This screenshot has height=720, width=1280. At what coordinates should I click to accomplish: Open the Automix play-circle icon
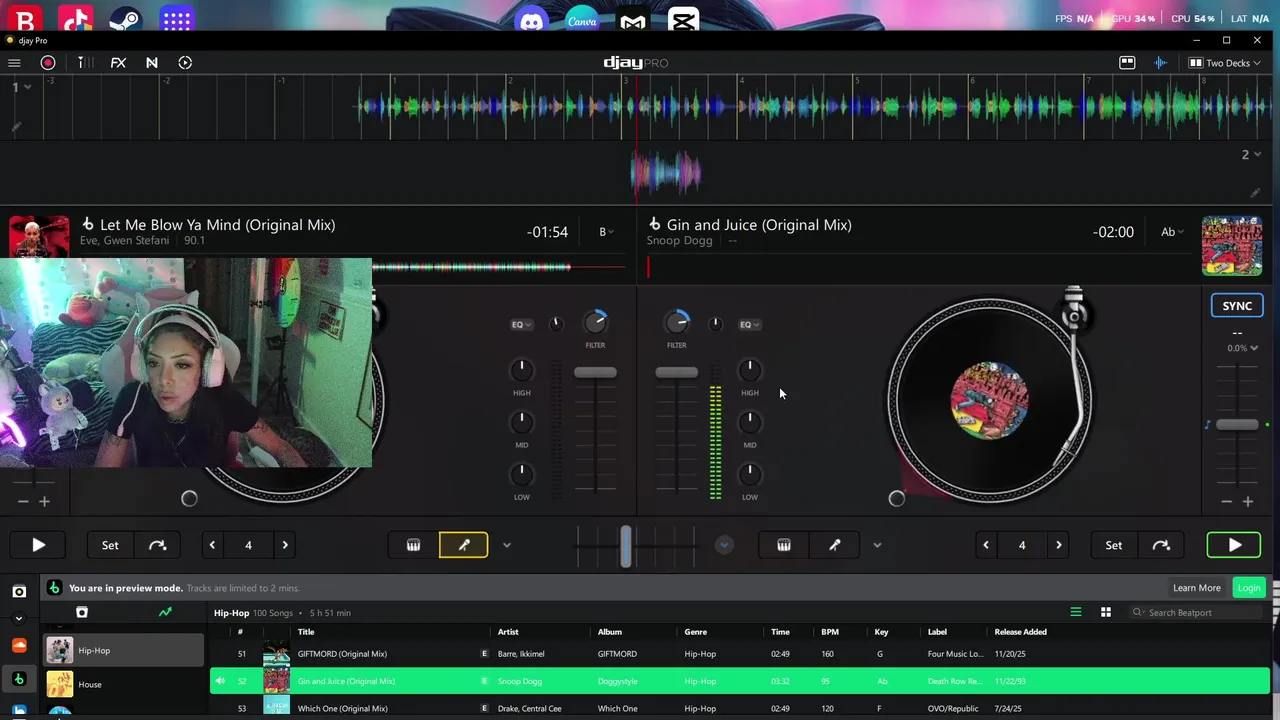[185, 63]
